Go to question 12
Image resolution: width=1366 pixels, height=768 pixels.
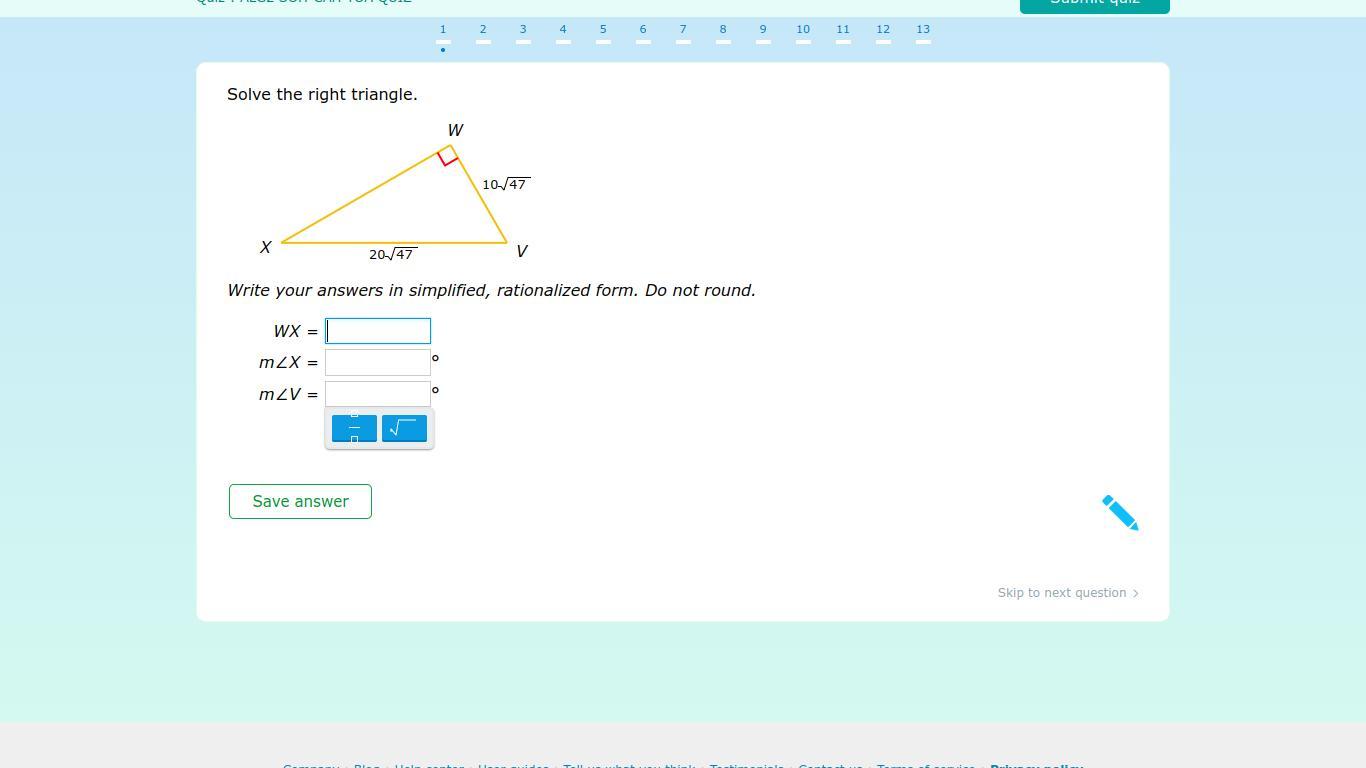[x=883, y=30]
